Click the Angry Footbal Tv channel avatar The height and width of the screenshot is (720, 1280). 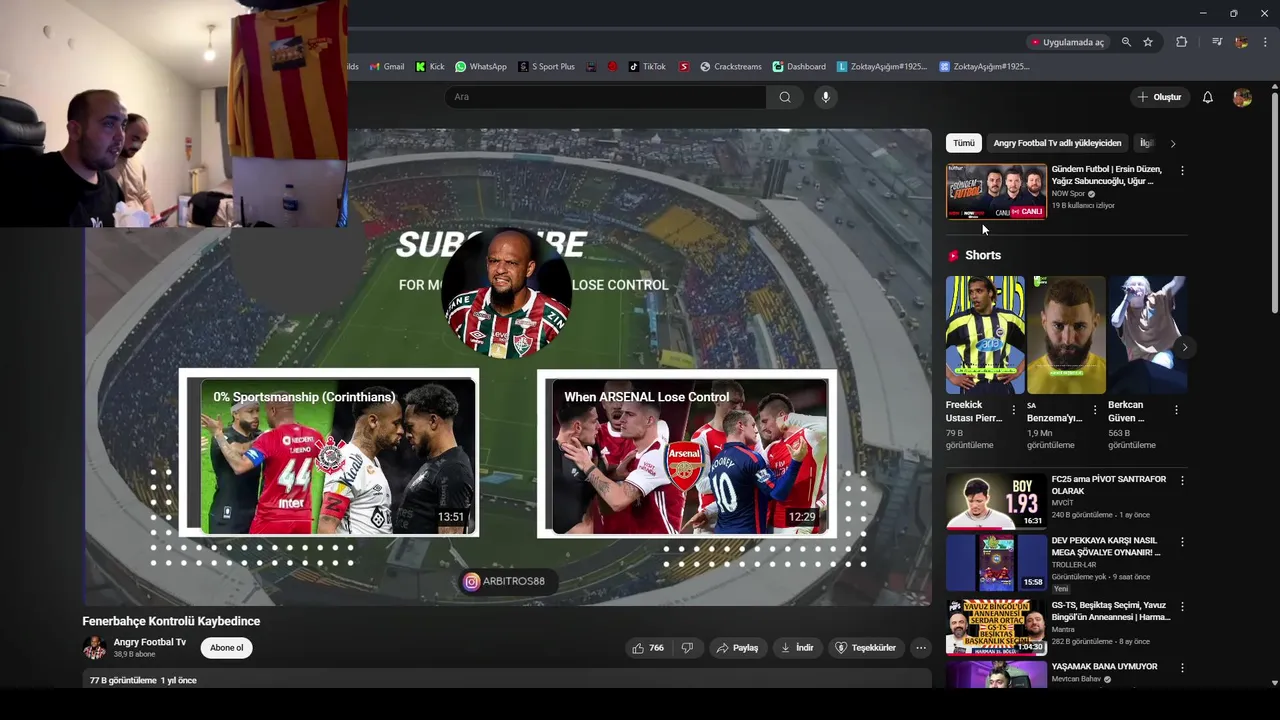click(94, 648)
